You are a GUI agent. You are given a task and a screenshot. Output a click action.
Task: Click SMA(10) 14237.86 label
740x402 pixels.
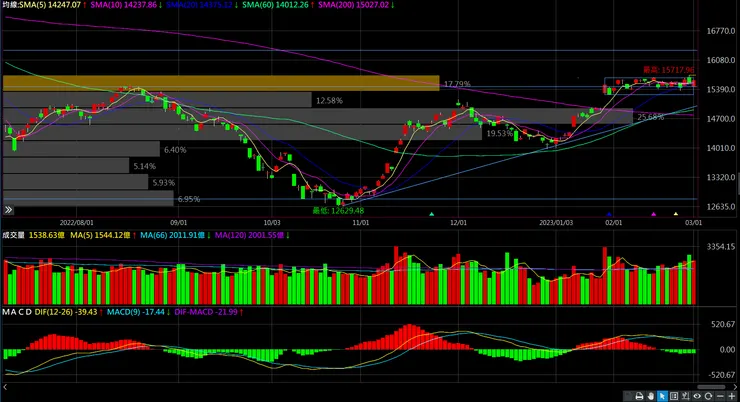pos(123,5)
